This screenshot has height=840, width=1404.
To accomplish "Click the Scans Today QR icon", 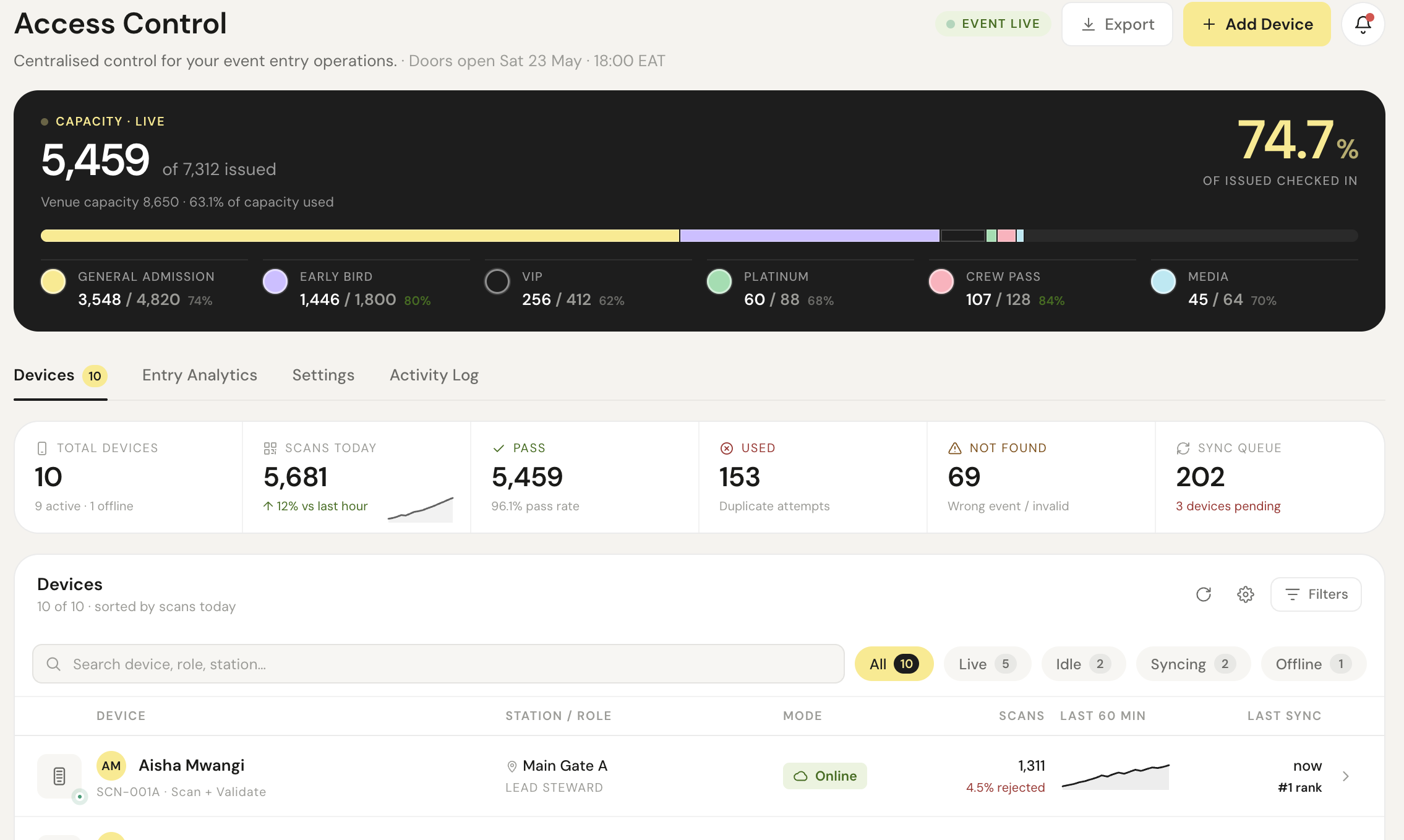I will 270,448.
